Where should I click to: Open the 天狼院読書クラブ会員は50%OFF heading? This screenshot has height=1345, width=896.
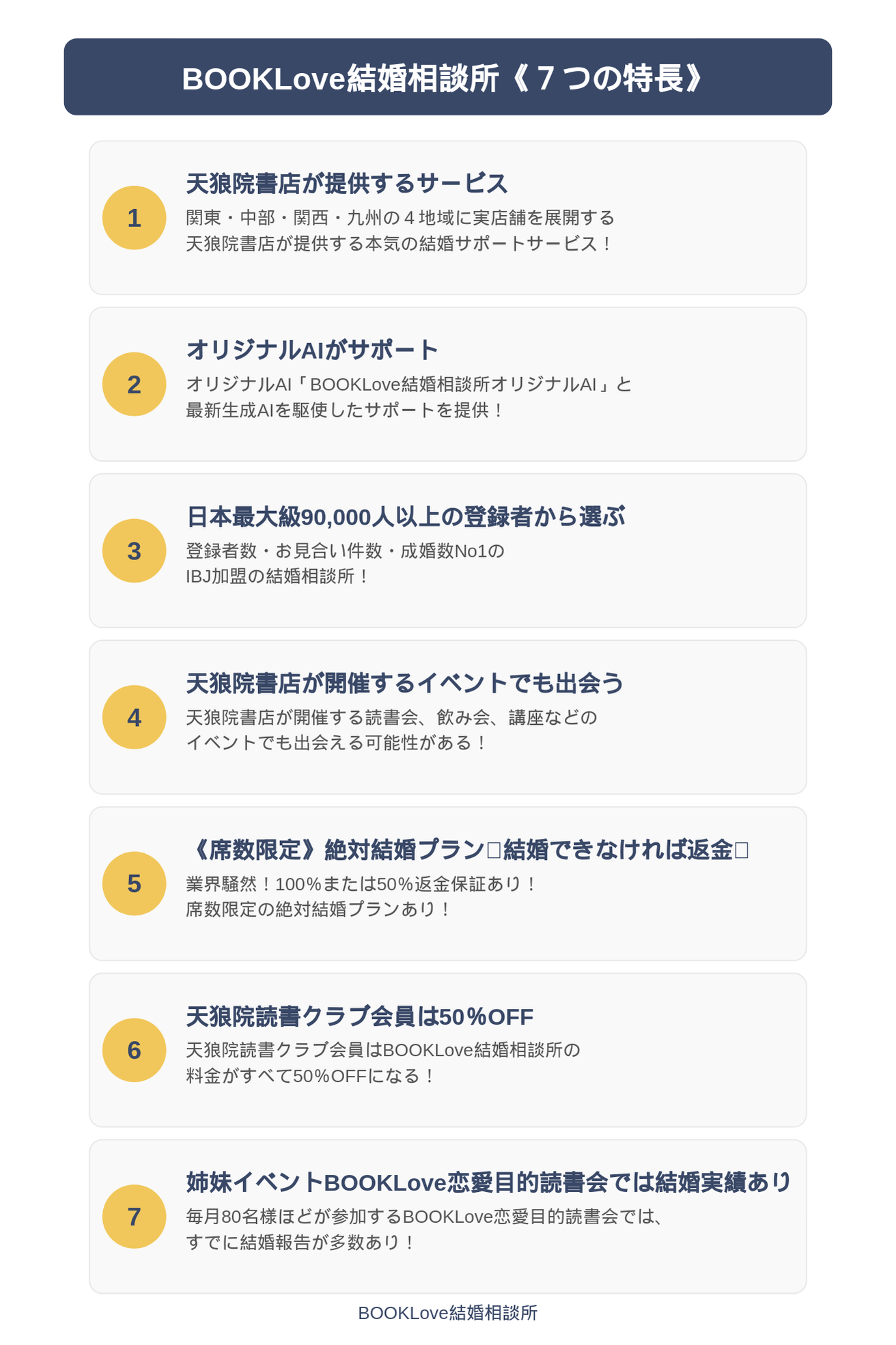point(360,1016)
